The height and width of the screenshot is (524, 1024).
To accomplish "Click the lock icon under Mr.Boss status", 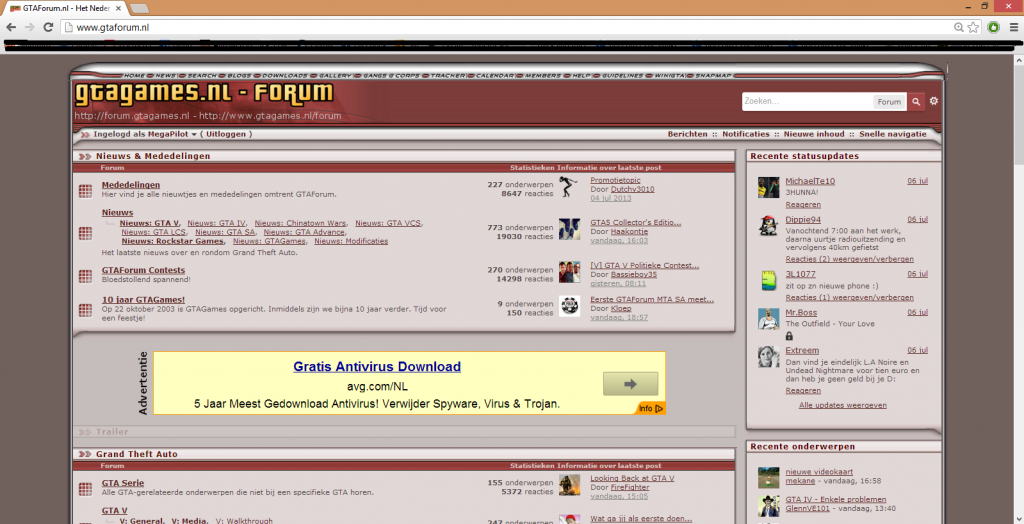I will (x=789, y=336).
